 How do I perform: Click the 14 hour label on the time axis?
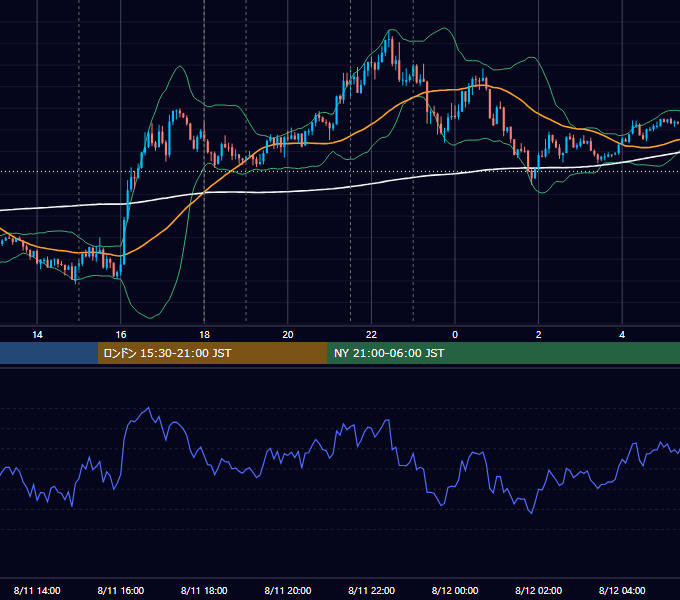[x=37, y=335]
